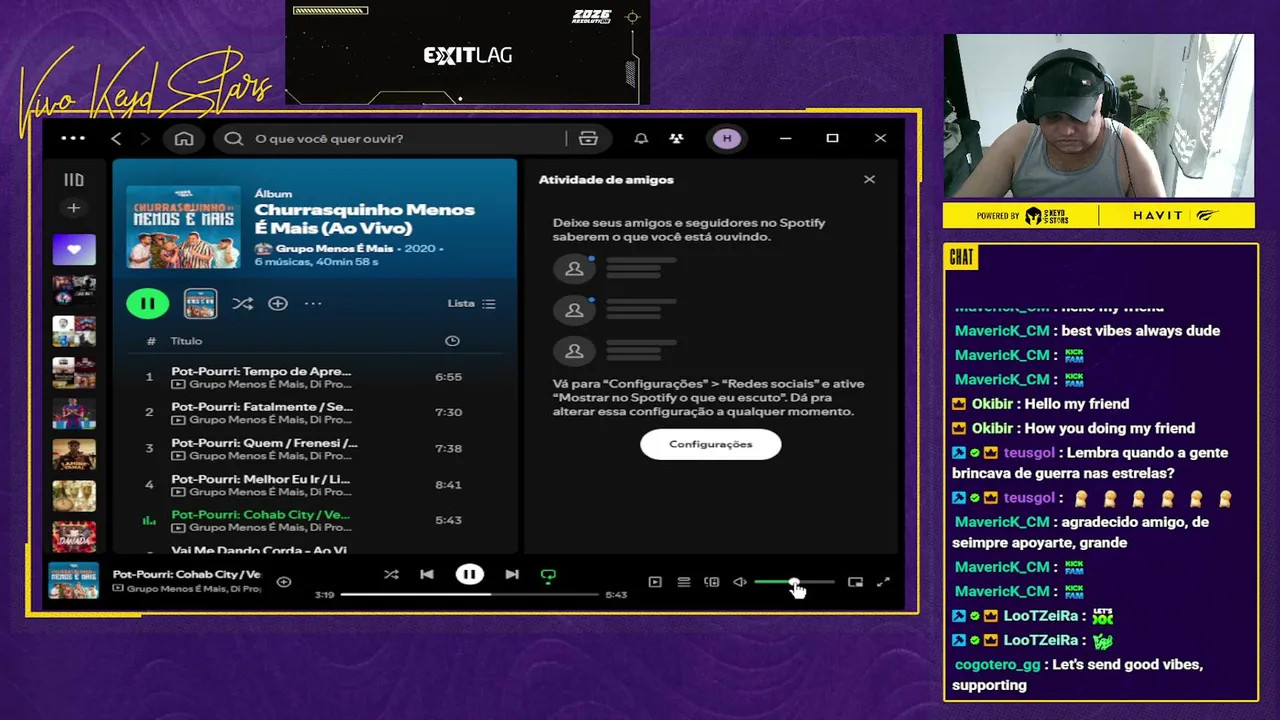Open the album cover image
Viewport: 1280px width, 720px height.
click(x=183, y=227)
